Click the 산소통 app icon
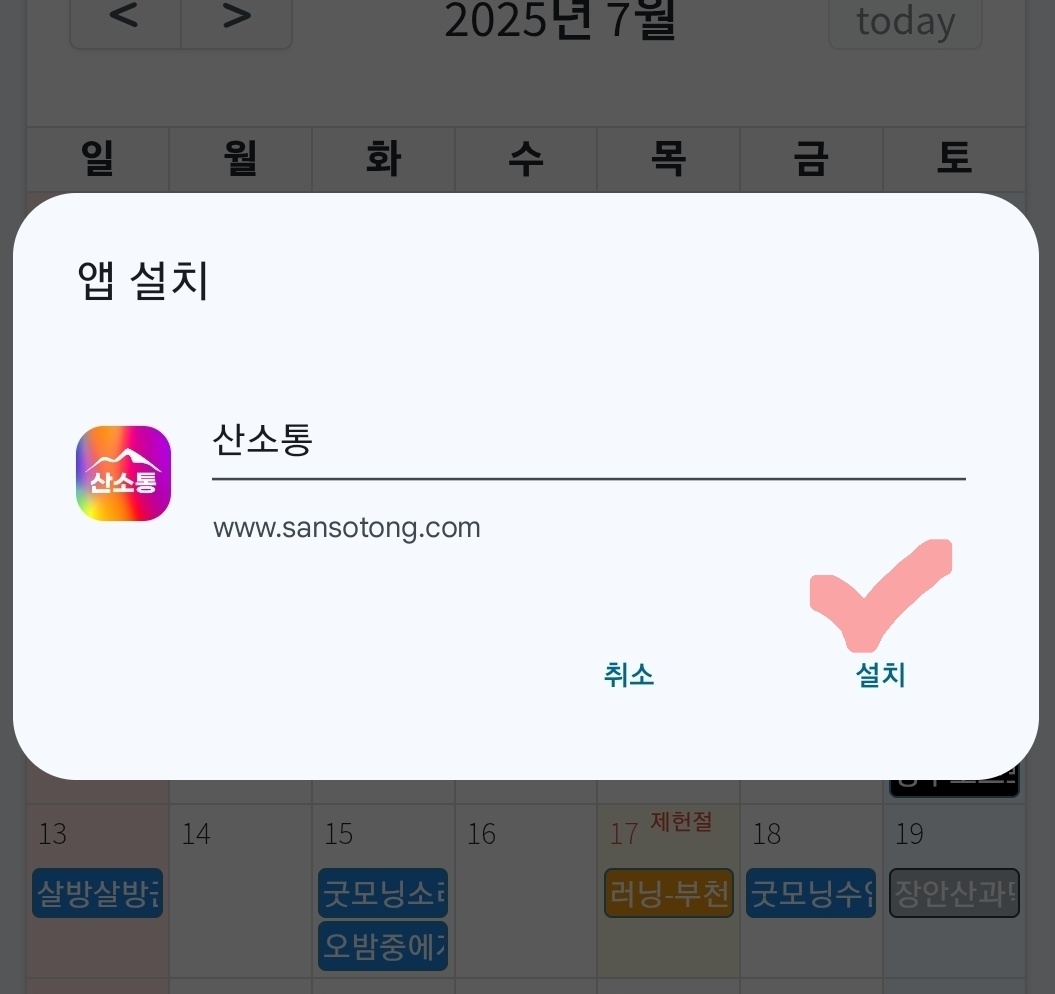 (x=123, y=473)
